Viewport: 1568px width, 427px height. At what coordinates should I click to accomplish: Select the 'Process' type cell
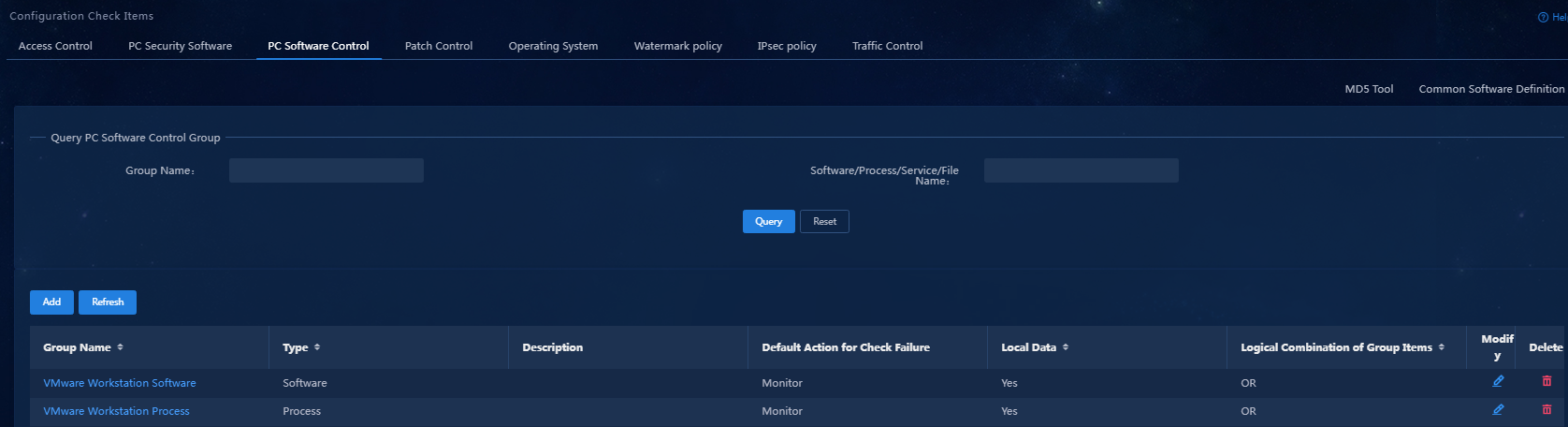click(x=301, y=411)
